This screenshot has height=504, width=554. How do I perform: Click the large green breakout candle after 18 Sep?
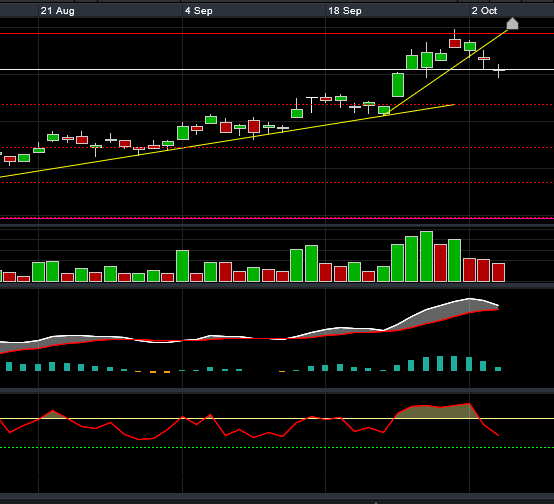(x=398, y=85)
